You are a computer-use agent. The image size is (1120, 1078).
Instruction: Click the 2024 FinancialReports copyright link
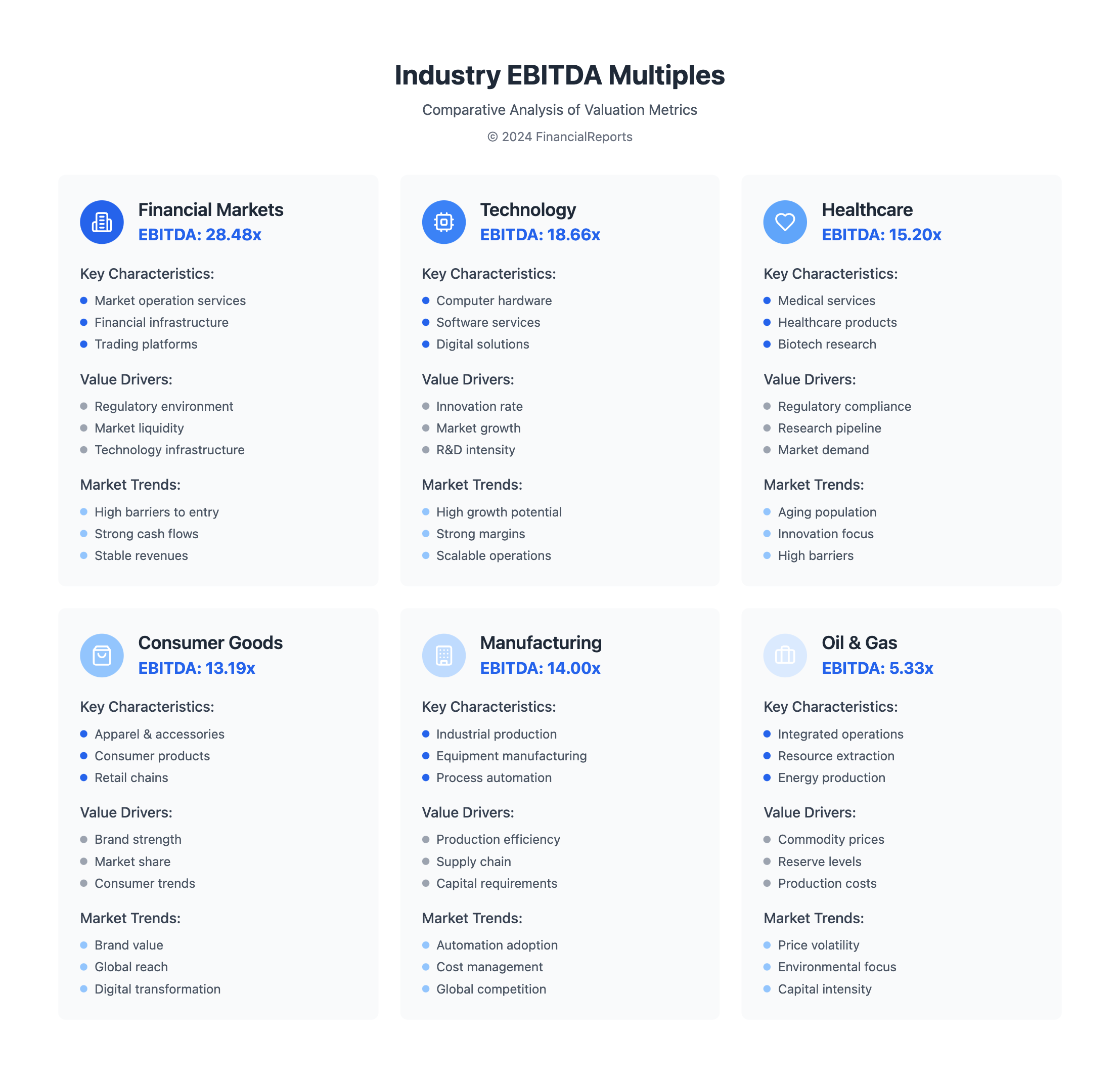[x=560, y=137]
